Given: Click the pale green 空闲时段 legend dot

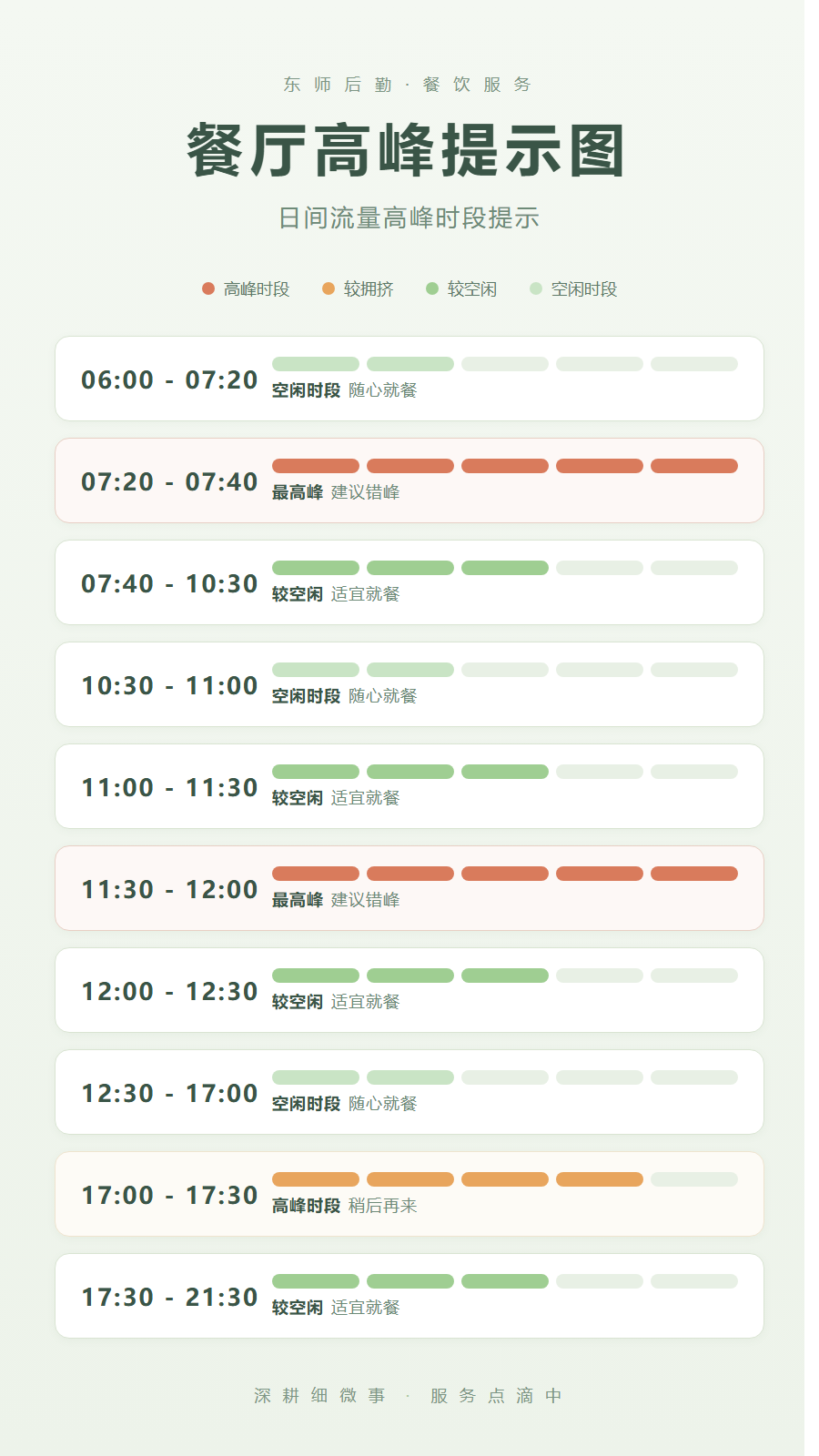Looking at the screenshot, I should coord(536,288).
